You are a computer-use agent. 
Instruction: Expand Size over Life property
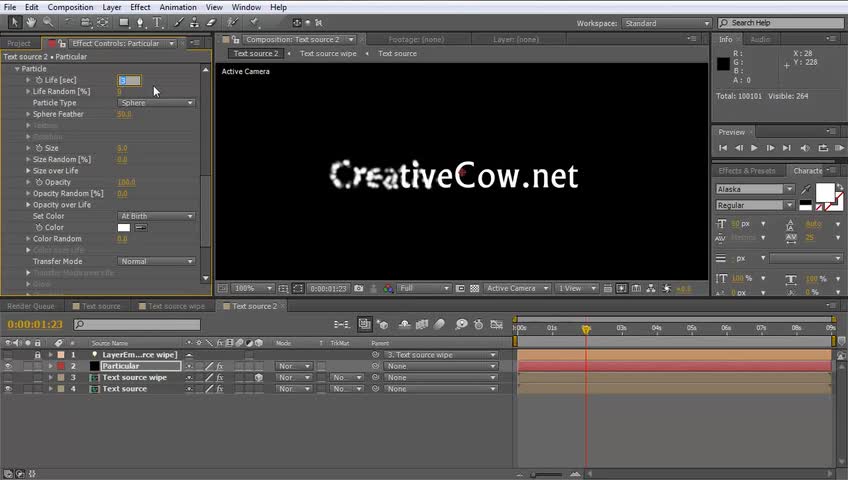(x=28, y=171)
